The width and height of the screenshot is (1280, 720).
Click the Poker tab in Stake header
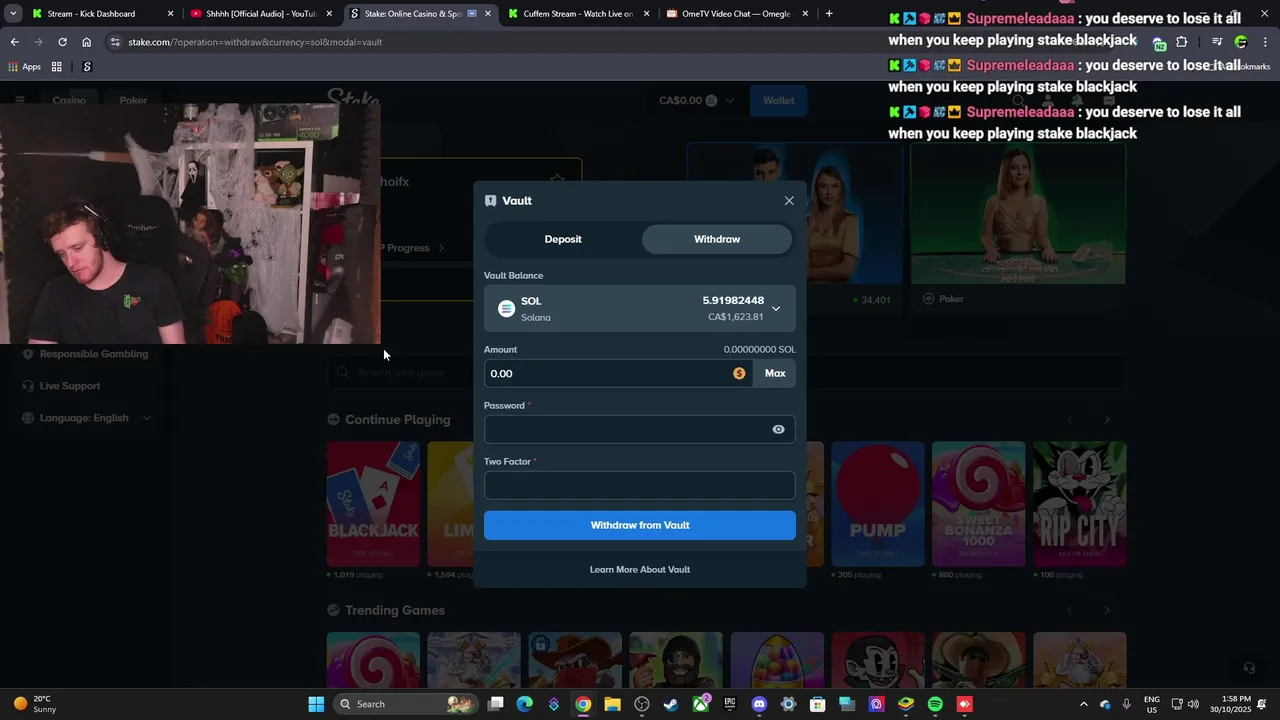[x=133, y=100]
